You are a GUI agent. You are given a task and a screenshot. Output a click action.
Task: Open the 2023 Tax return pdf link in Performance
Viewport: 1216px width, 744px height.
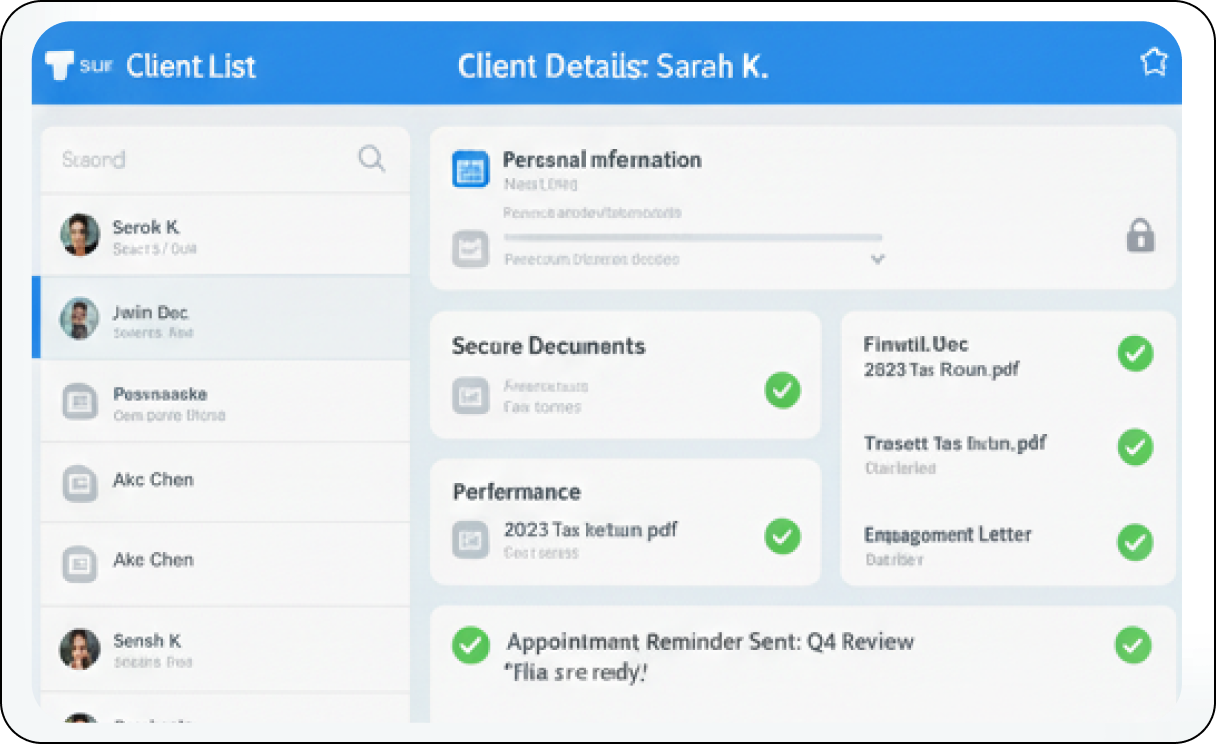[591, 530]
